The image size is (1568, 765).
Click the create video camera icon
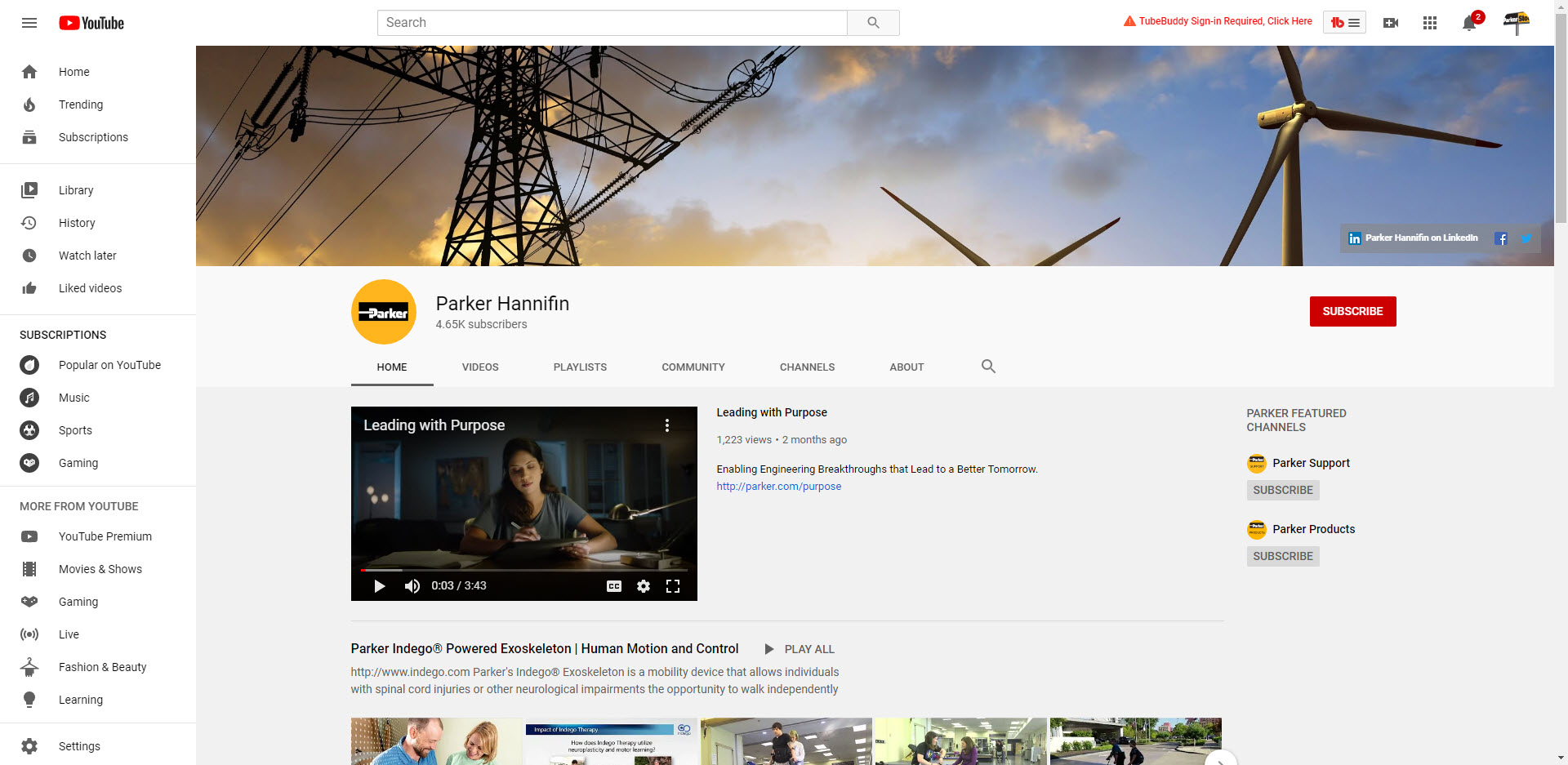(1391, 23)
